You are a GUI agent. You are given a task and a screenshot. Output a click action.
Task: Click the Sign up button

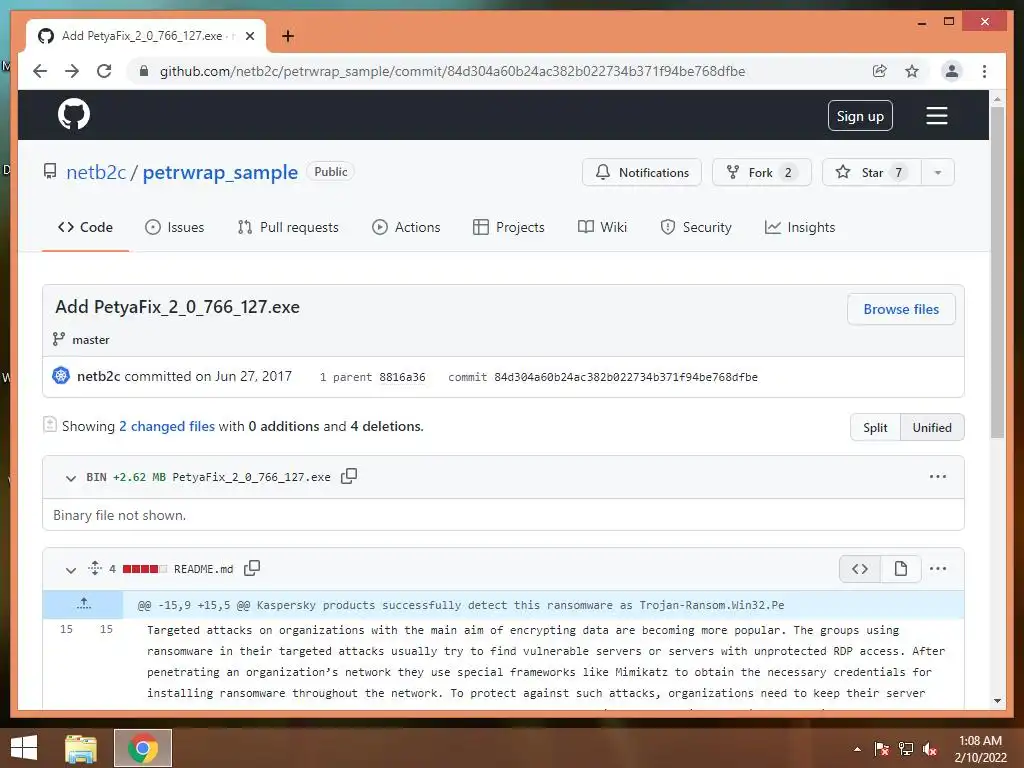(x=860, y=116)
